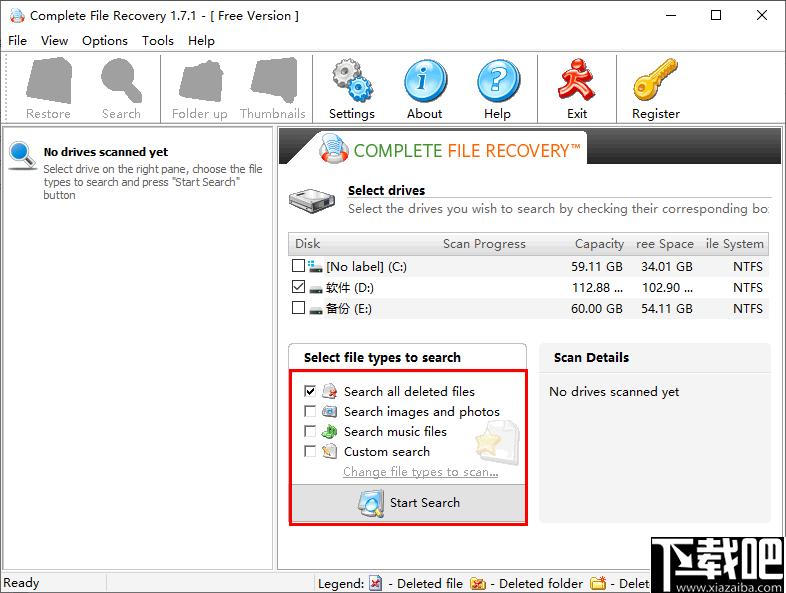Select the 59.11 GB capacity cell

click(597, 267)
